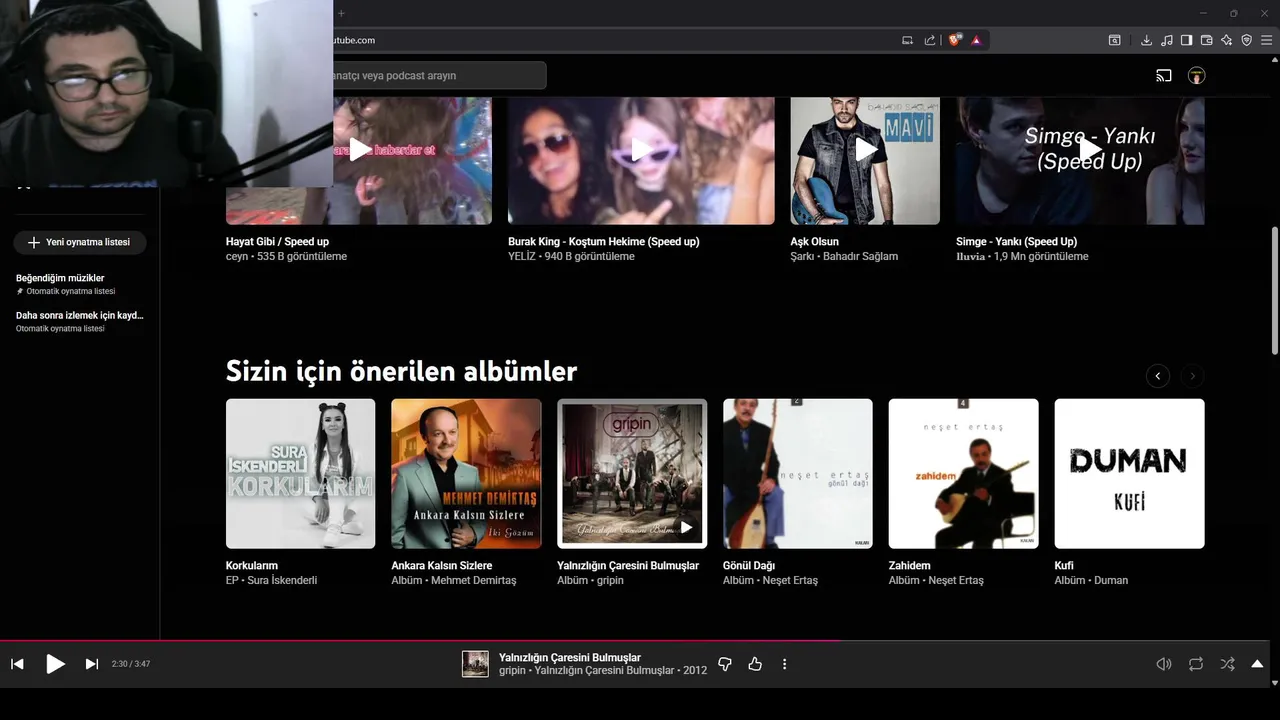Open Mehmet Demirtaş artist link
Viewport: 1280px width, 720px height.
(x=474, y=580)
